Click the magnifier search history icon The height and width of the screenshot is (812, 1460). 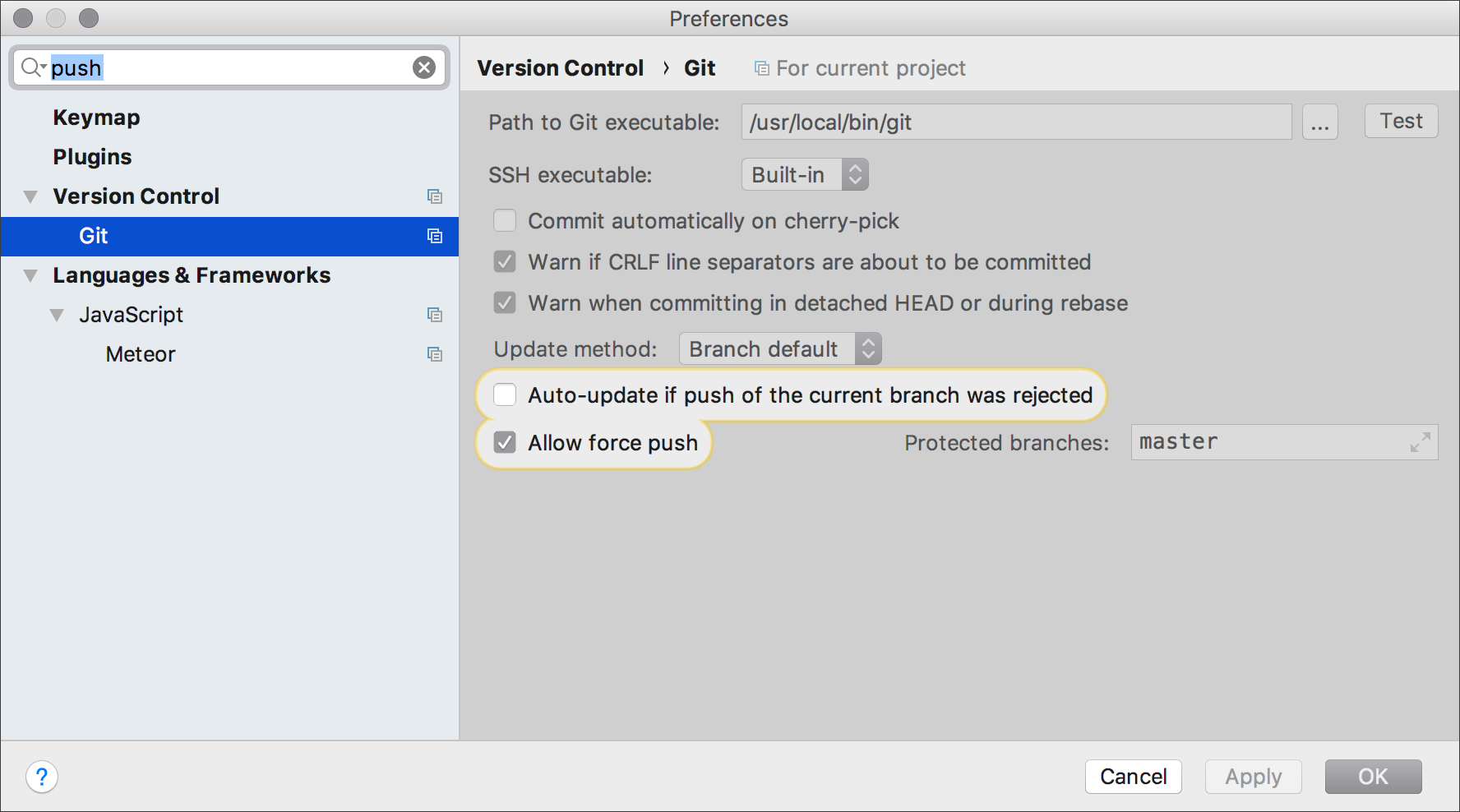click(x=33, y=67)
